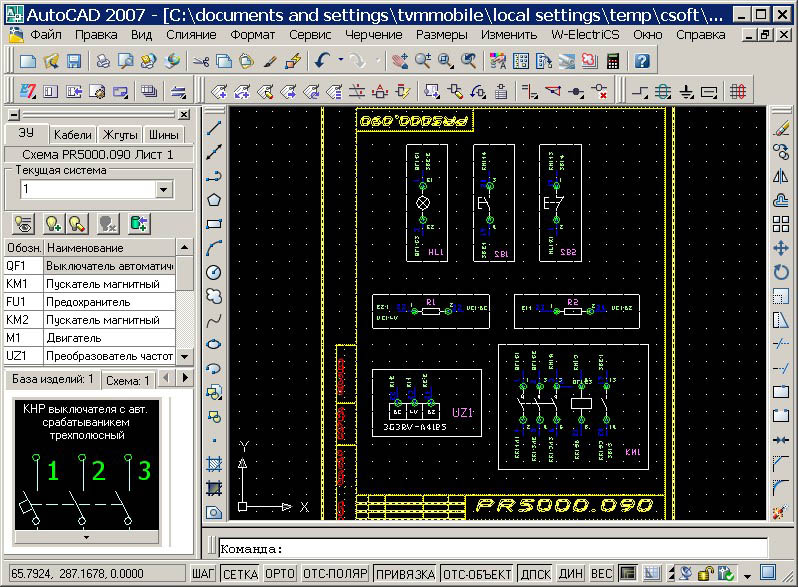The width and height of the screenshot is (798, 587).
Task: Click the Help question mark icon
Action: click(642, 62)
